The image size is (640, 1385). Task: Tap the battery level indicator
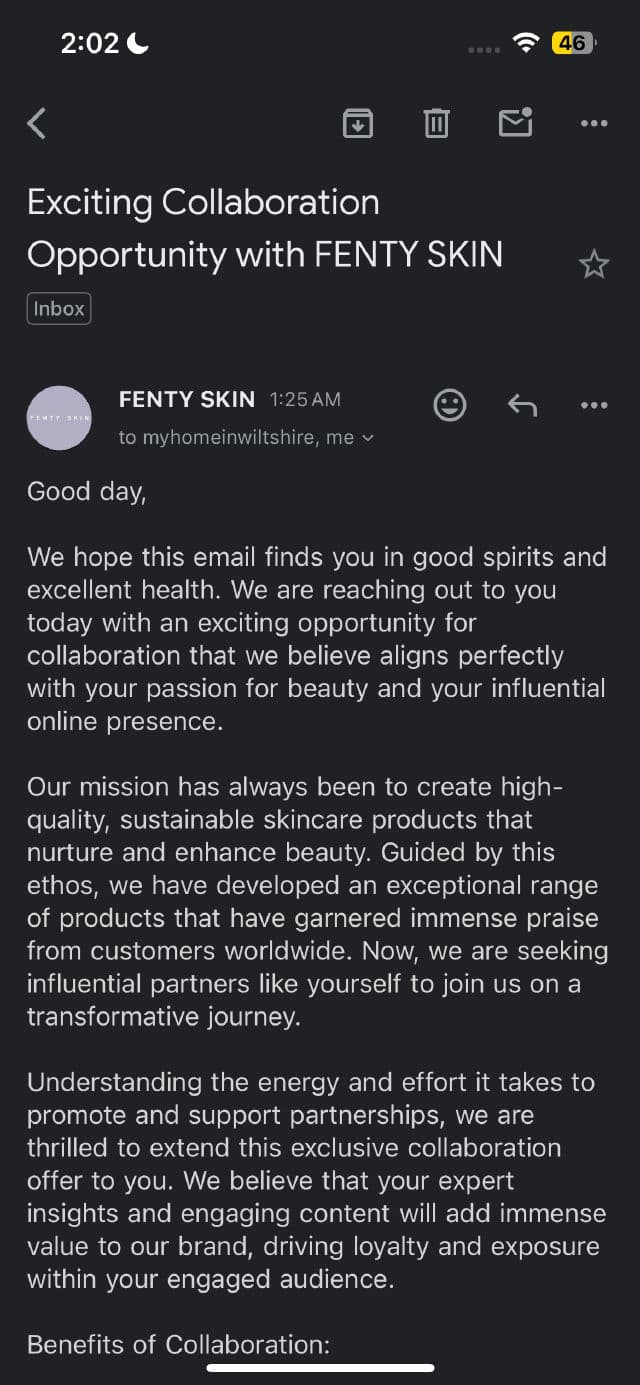tap(574, 43)
